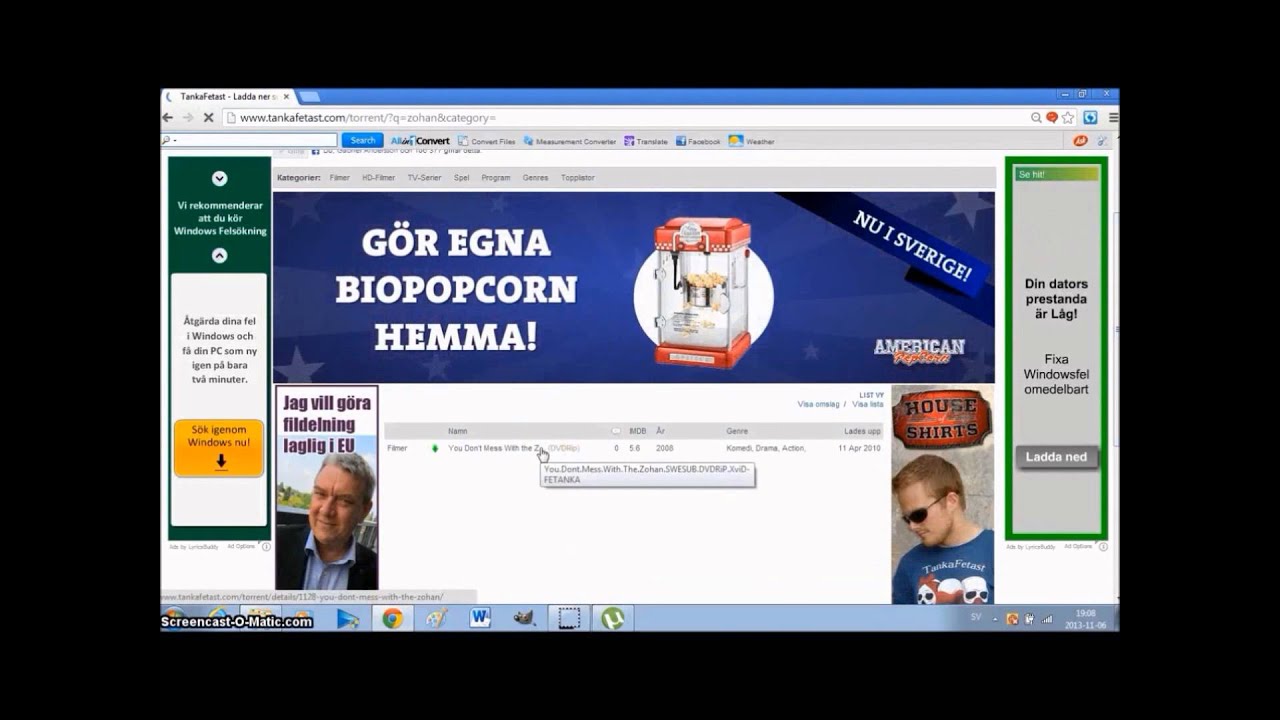The height and width of the screenshot is (720, 1280).
Task: Click the orange toolbar icon at far right
Action: (1080, 141)
